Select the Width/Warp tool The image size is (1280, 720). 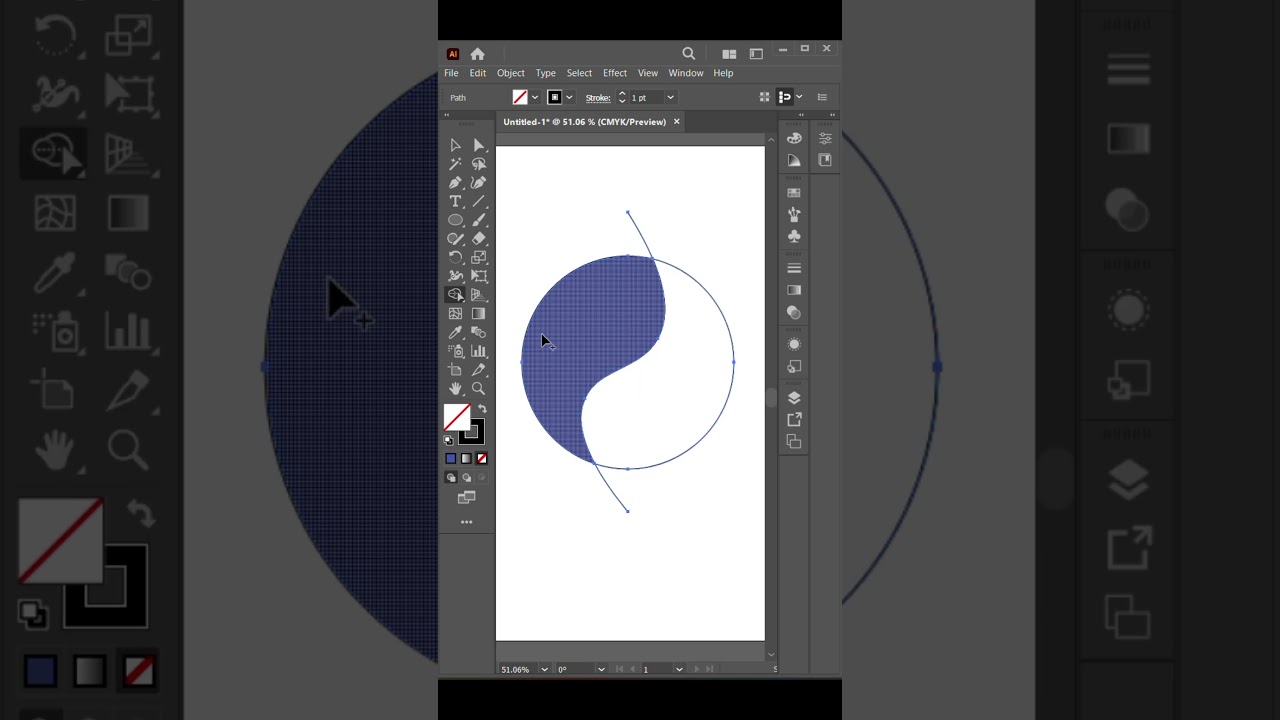pos(455,276)
